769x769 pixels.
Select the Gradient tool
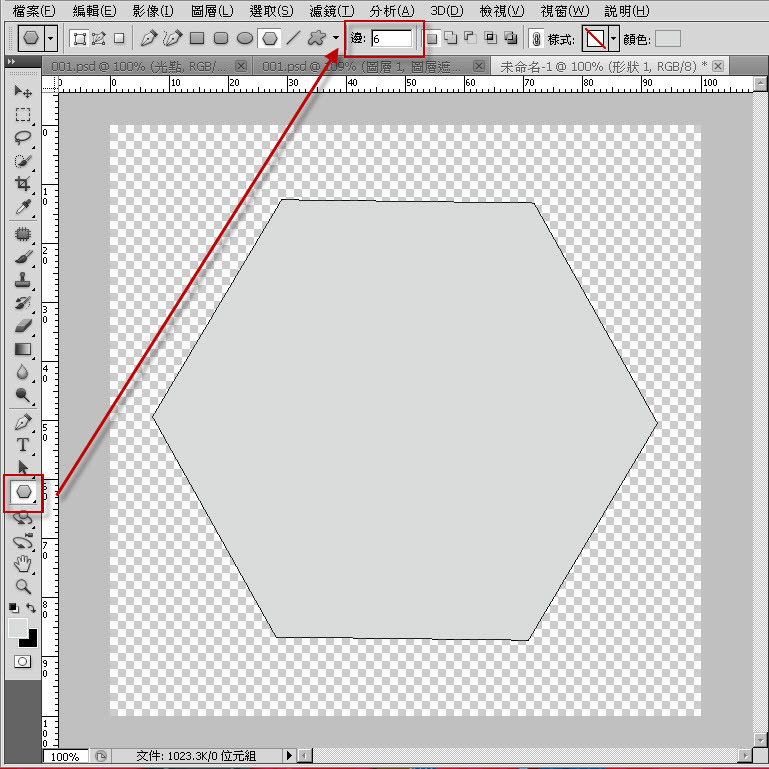click(23, 349)
